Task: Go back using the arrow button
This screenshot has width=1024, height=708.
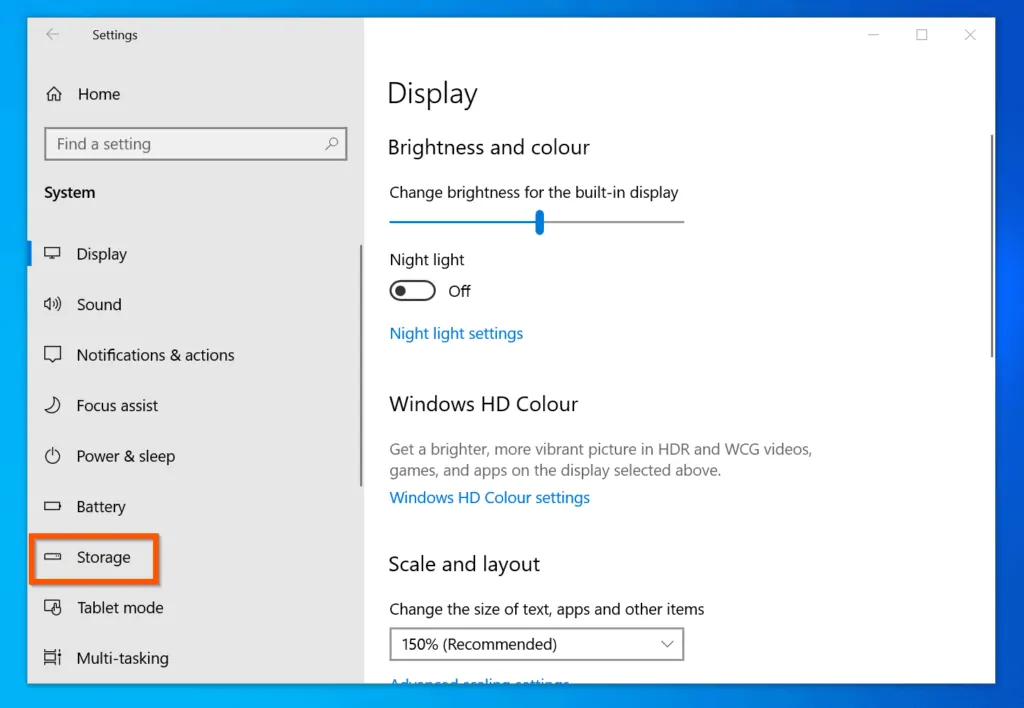Action: (51, 34)
